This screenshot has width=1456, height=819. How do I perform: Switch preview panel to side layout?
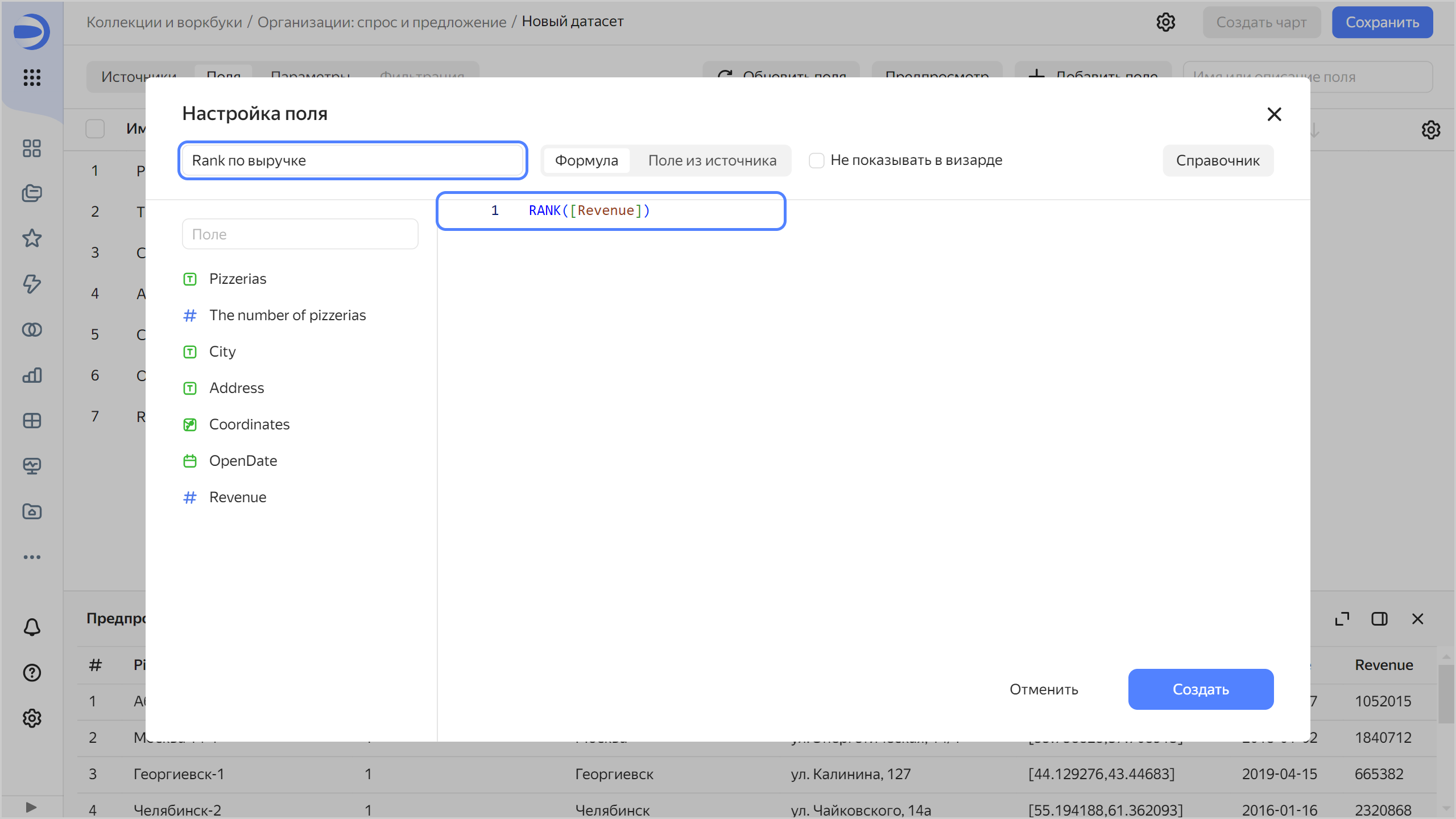(1379, 619)
